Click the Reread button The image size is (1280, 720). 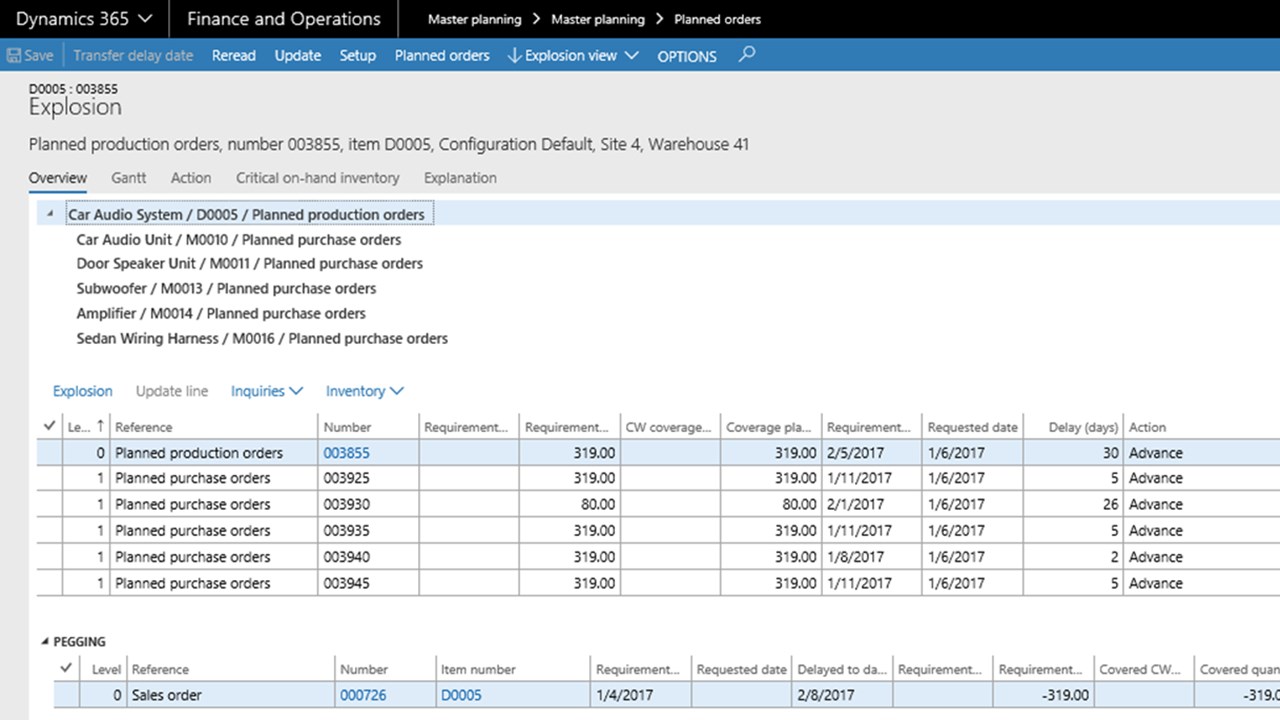click(x=234, y=56)
